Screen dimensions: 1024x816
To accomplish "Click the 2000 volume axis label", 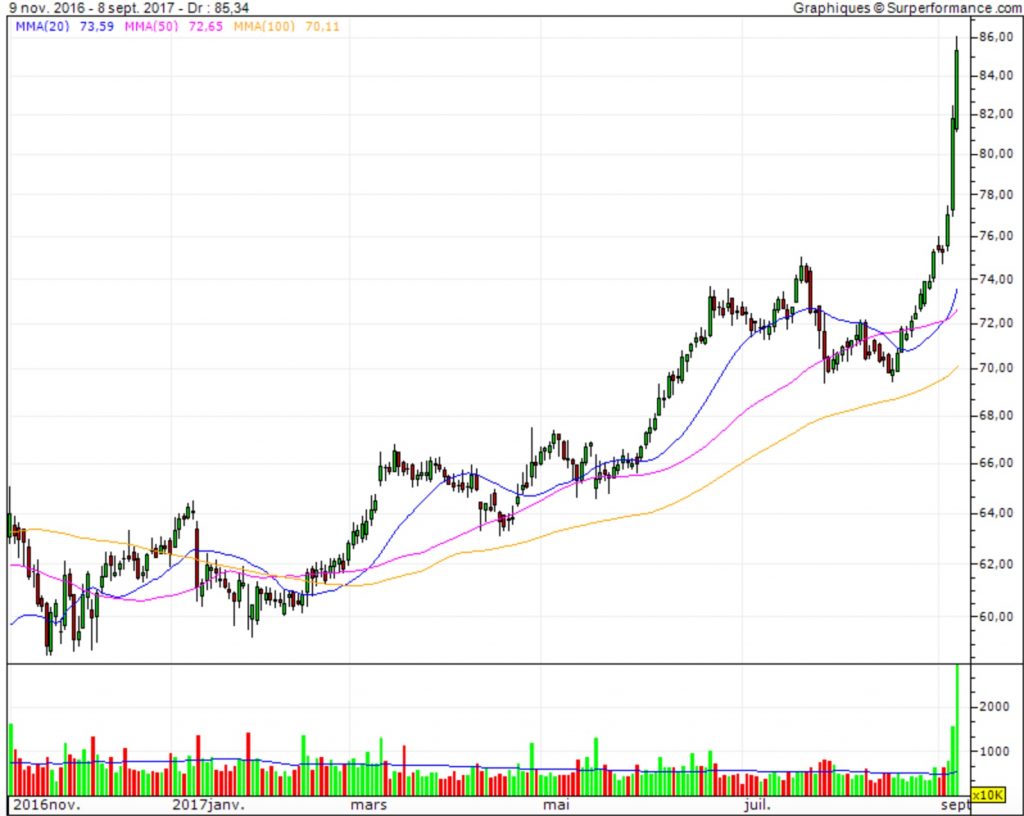I will click(994, 706).
